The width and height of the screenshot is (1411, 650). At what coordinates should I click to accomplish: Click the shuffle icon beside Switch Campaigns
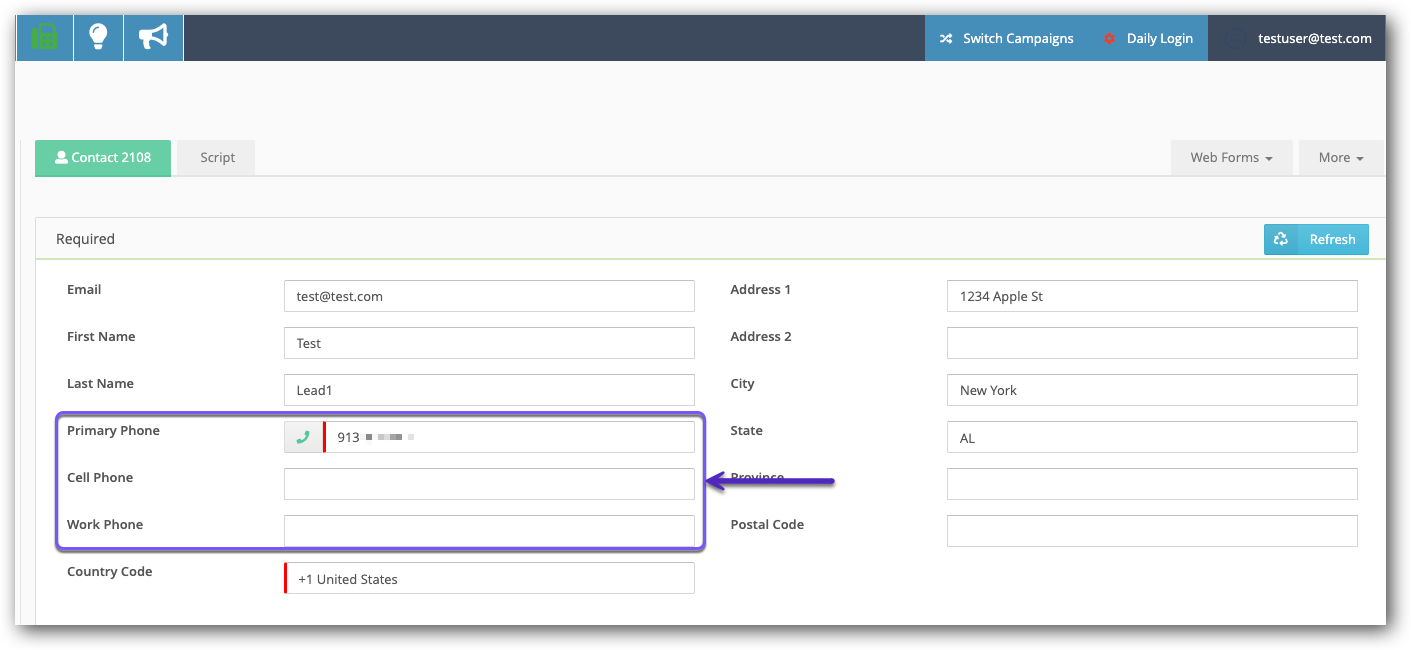pyautogui.click(x=945, y=39)
